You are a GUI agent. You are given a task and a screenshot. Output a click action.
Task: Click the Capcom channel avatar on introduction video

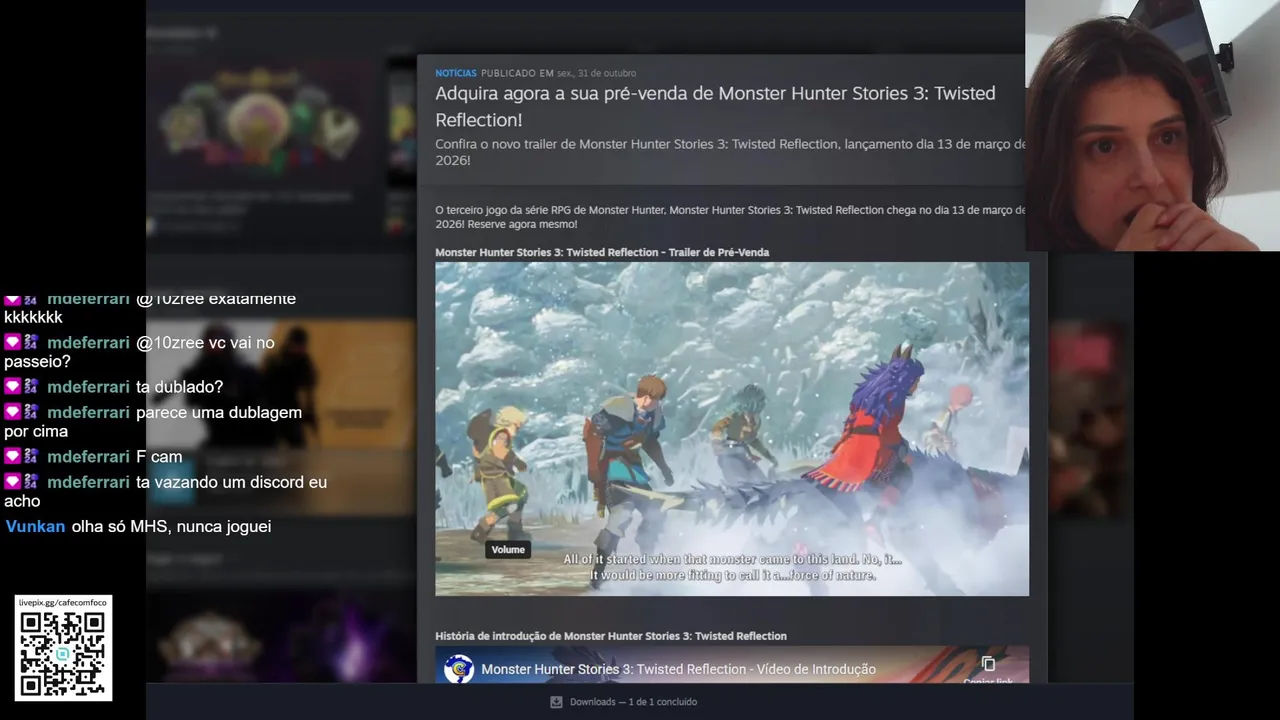(x=458, y=668)
